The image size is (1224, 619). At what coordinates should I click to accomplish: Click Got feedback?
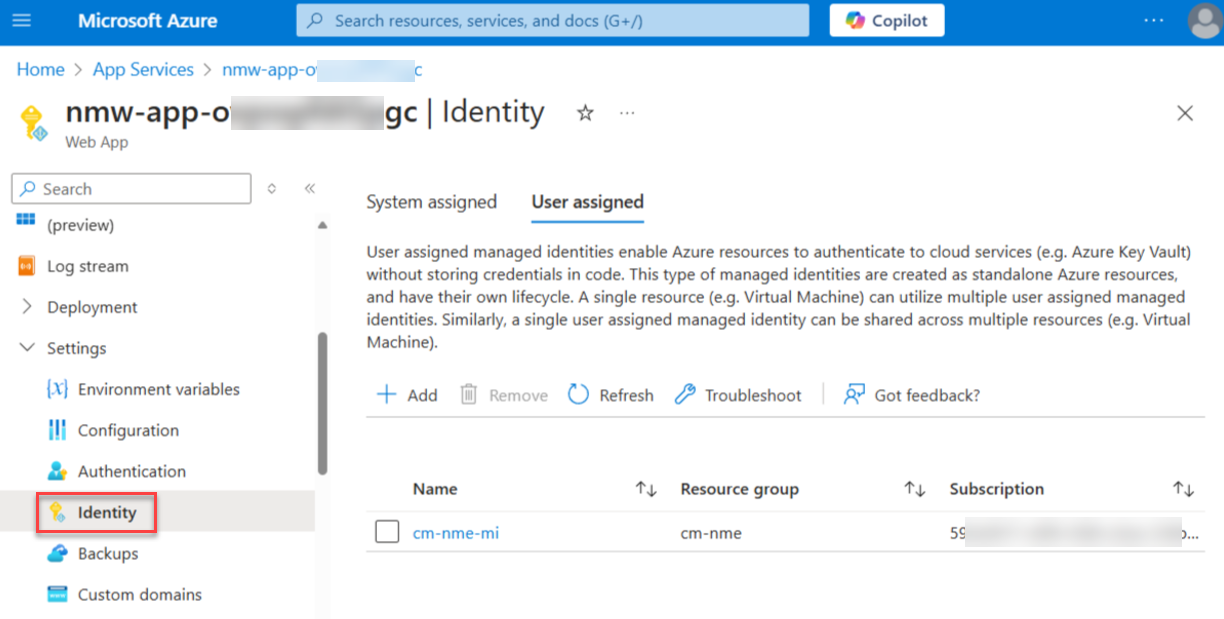(912, 395)
